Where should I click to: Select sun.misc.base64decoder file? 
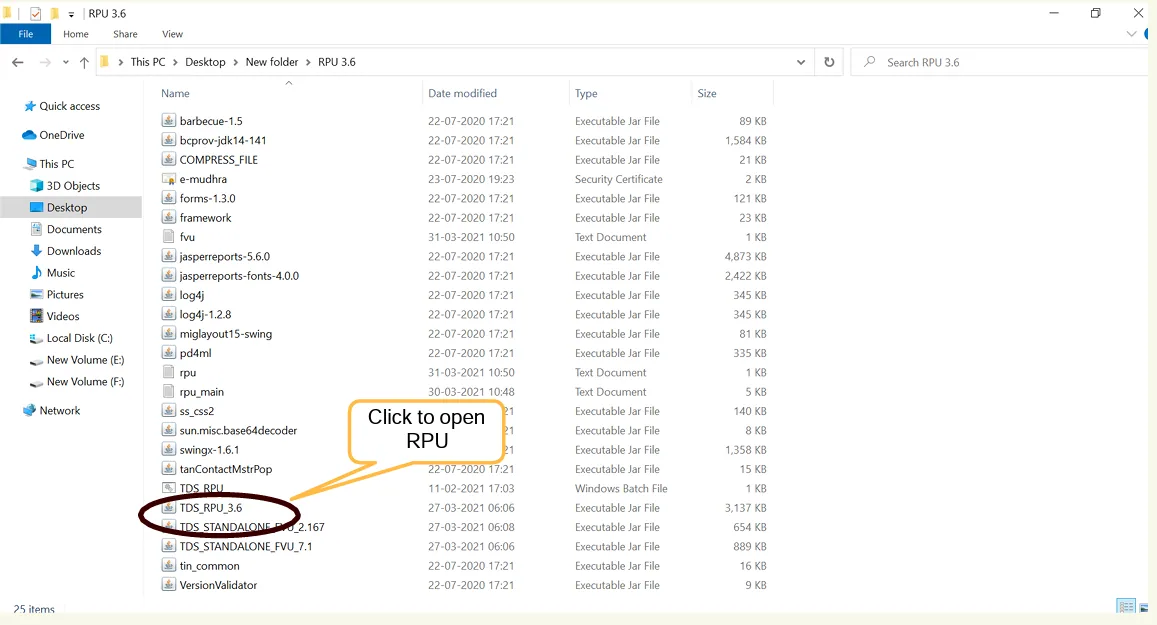(238, 430)
